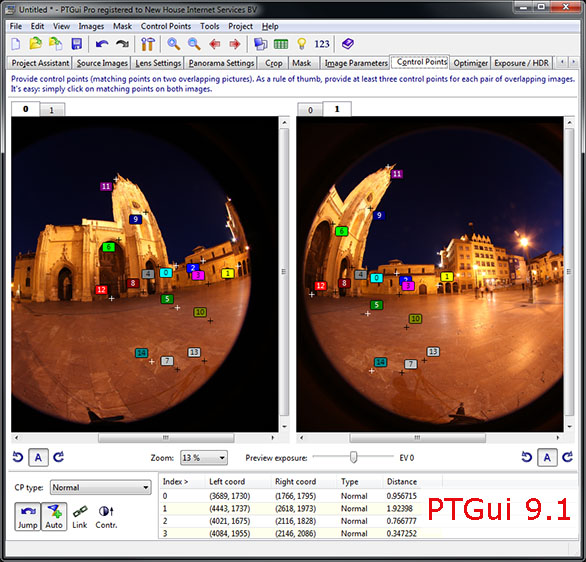This screenshot has height=562, width=586.
Task: Switch to the Optimizer tab
Action: click(x=471, y=63)
